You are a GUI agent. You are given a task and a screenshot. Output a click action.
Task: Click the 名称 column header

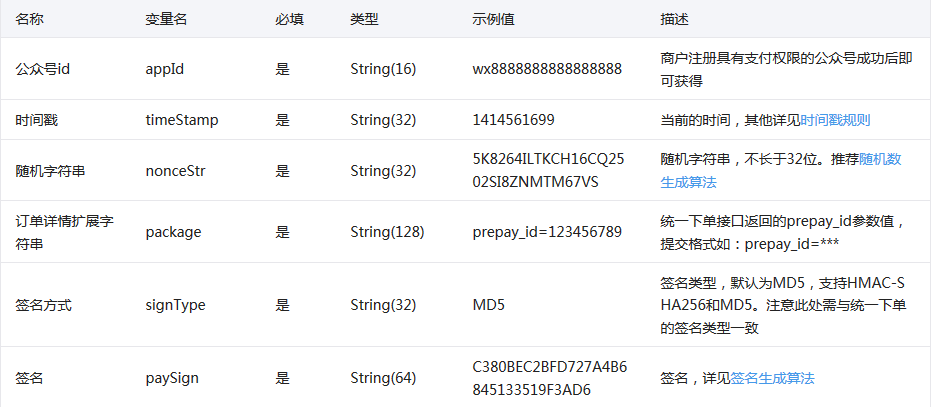(x=29, y=19)
